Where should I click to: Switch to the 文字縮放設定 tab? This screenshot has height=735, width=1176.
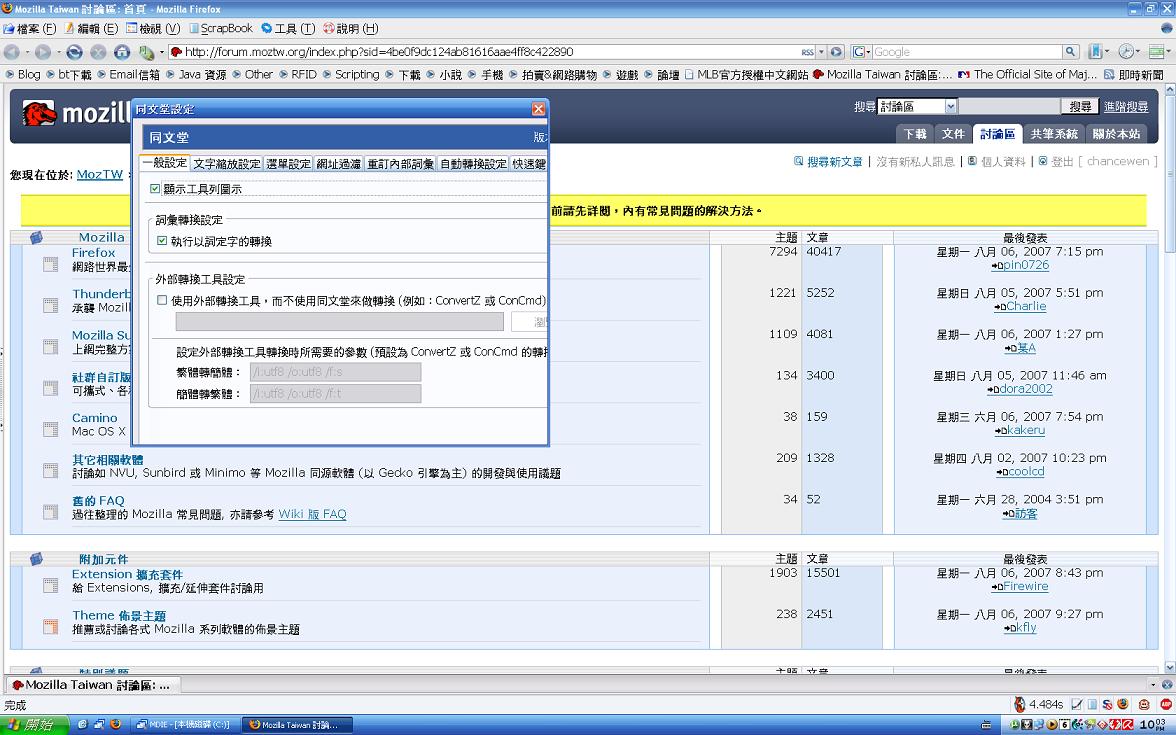227,164
